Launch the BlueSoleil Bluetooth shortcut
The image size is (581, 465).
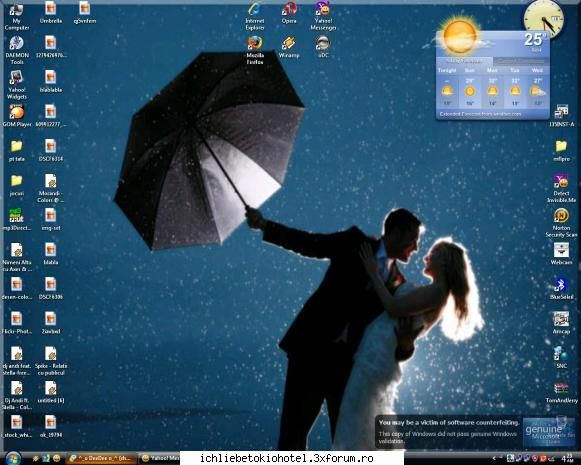point(561,289)
